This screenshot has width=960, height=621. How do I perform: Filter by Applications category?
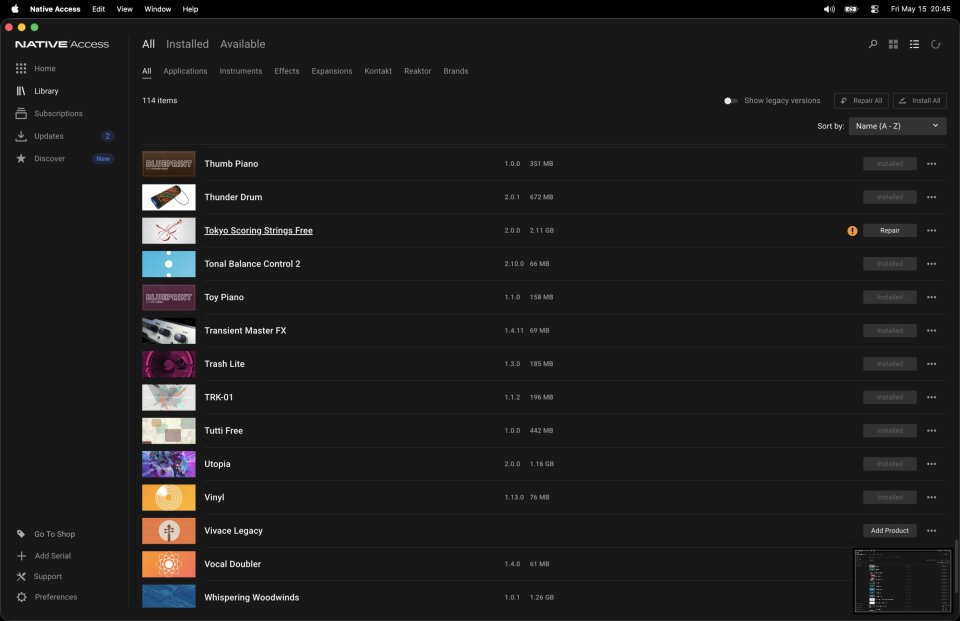coord(185,71)
